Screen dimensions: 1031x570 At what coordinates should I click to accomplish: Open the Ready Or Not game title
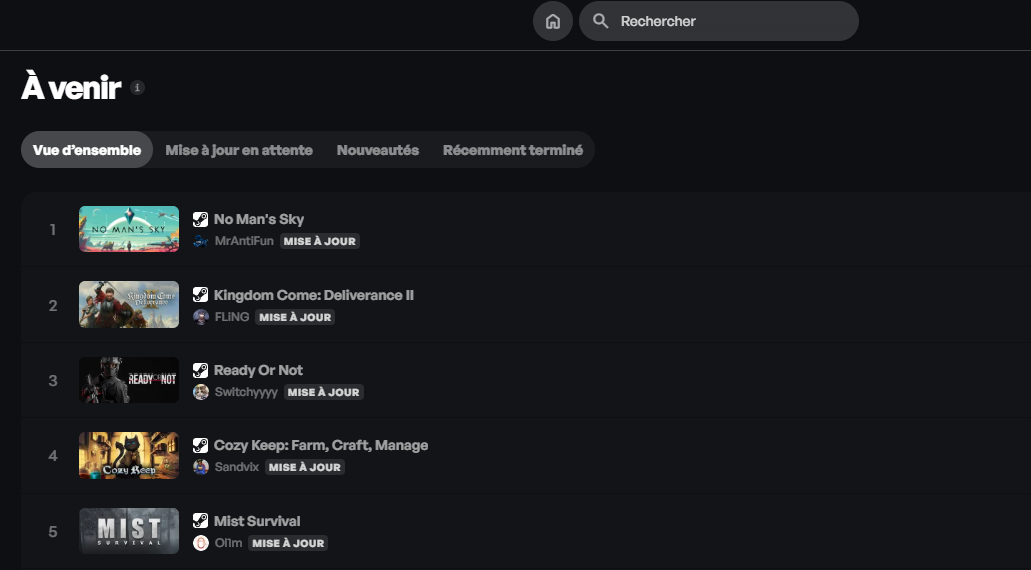click(x=258, y=370)
